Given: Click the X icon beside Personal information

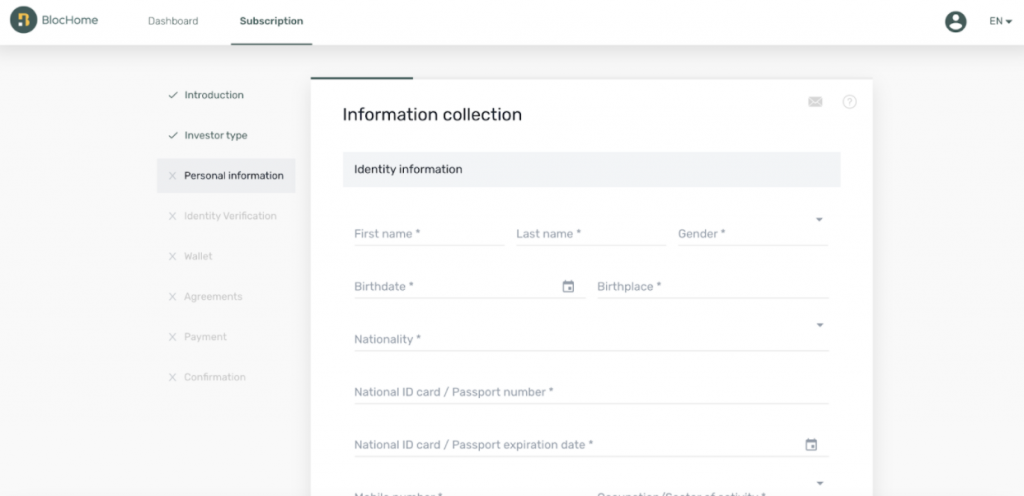Looking at the screenshot, I should [x=172, y=176].
